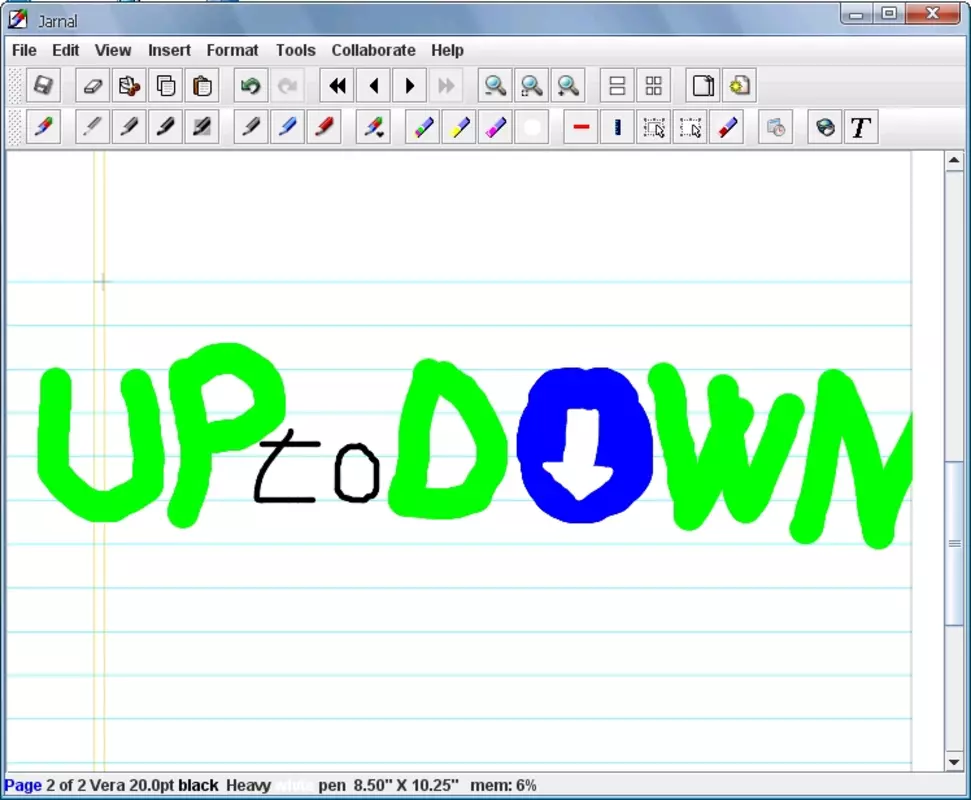The height and width of the screenshot is (800, 971).
Task: Click the "Vera 20.0pt" font text
Action: [132, 785]
